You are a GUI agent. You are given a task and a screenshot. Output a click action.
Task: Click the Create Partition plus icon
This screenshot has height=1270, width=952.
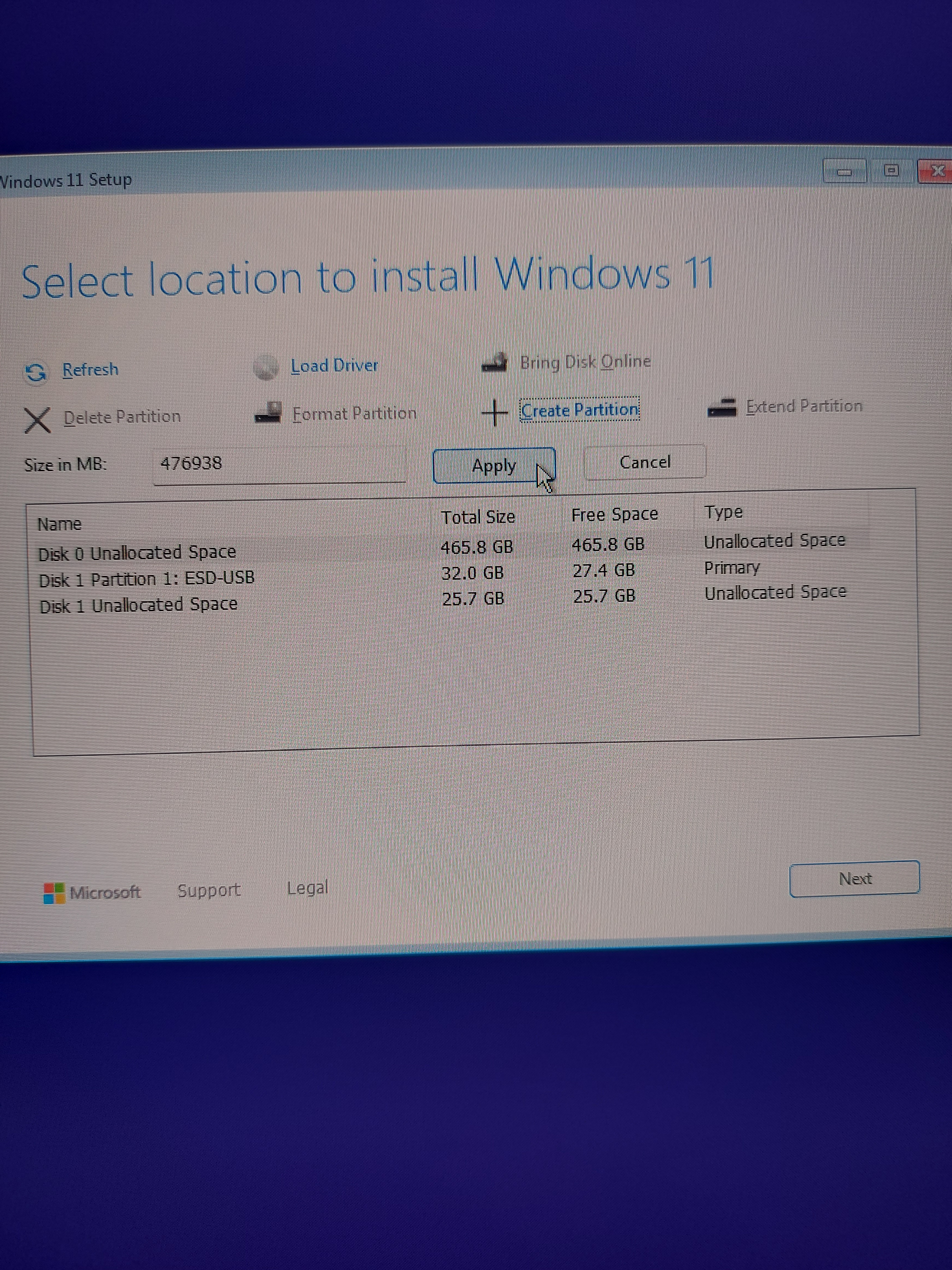(x=494, y=412)
